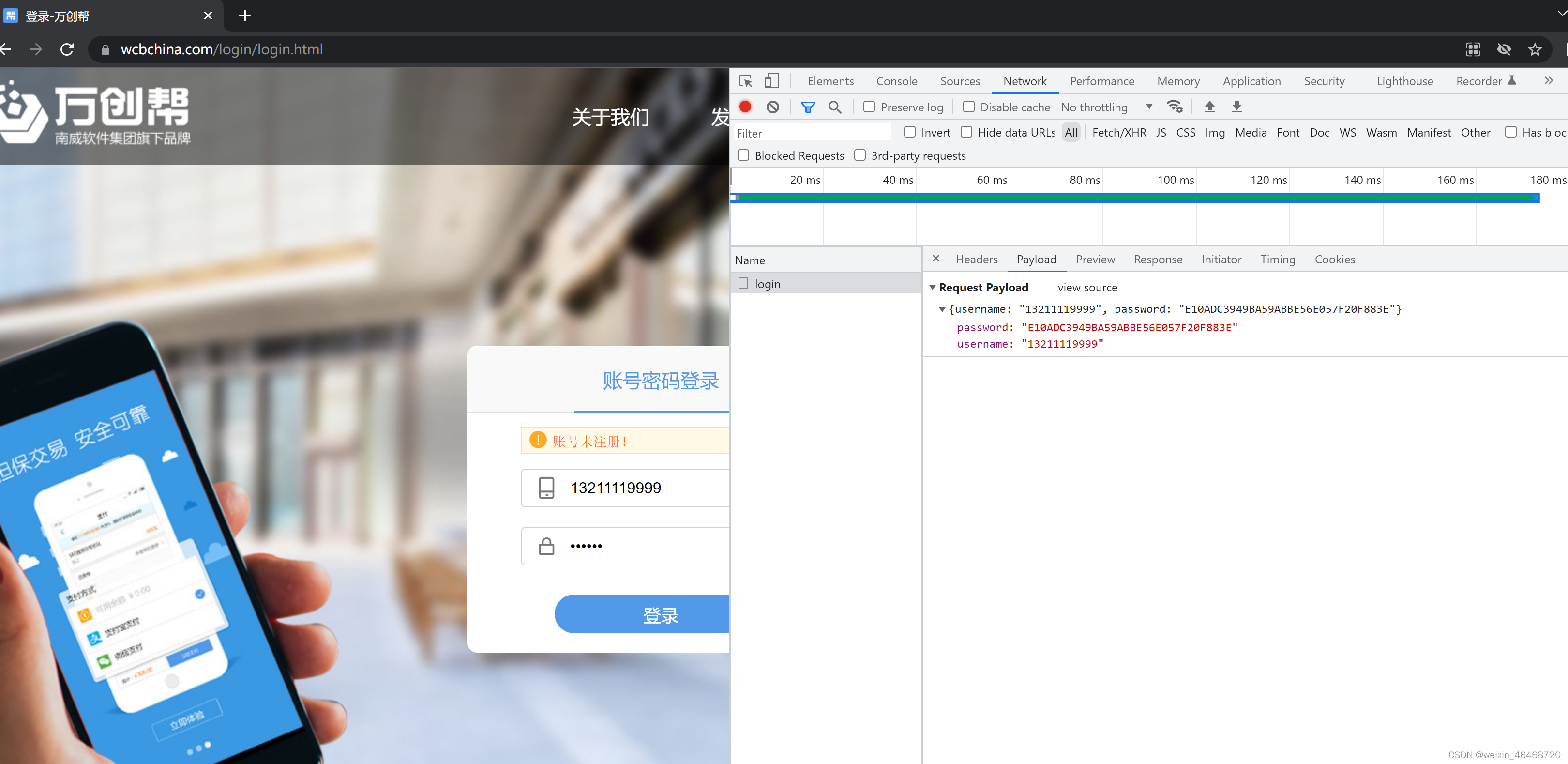Clear the network log
This screenshot has height=764, width=1568.
coord(772,107)
